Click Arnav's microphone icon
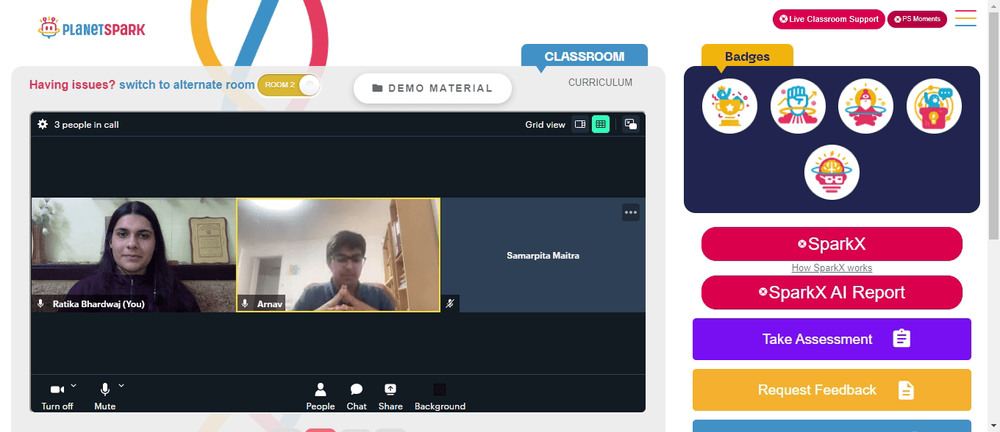Image resolution: width=1000 pixels, height=432 pixels. 244,304
